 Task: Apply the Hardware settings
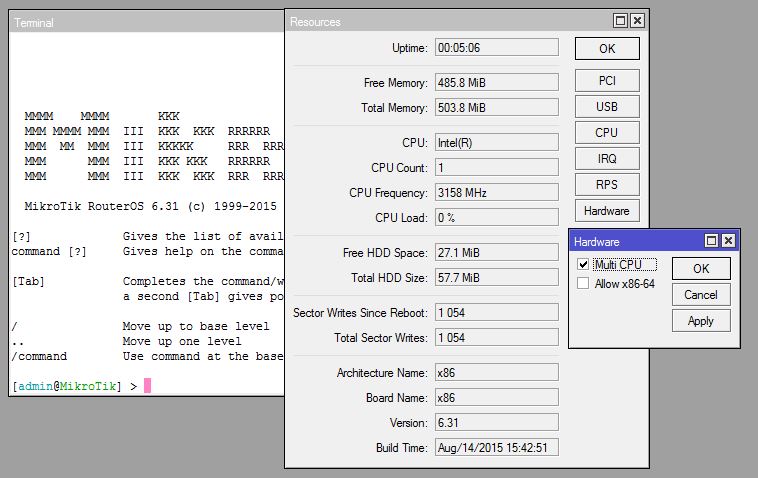click(701, 321)
